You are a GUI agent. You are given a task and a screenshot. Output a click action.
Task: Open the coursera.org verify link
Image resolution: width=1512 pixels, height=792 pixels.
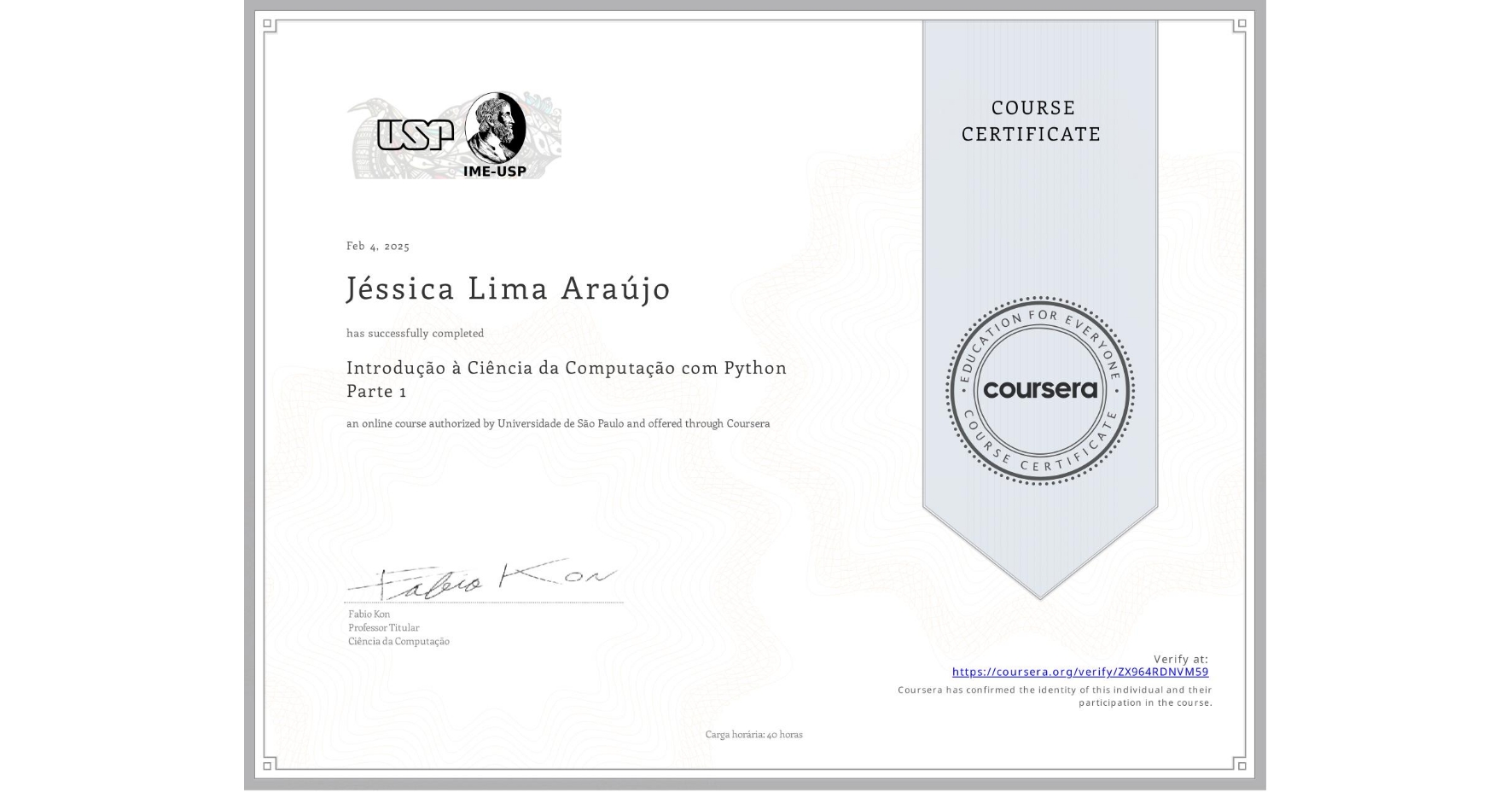point(1080,673)
